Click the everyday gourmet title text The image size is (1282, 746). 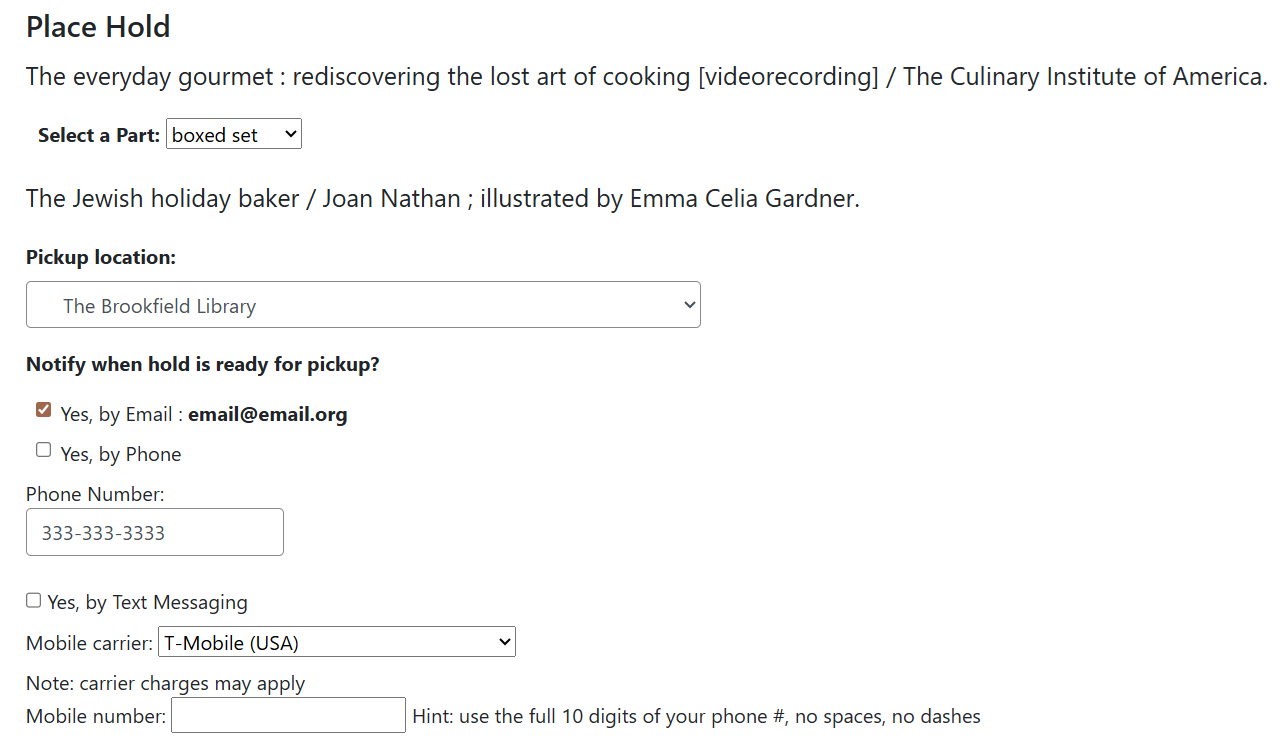646,76
